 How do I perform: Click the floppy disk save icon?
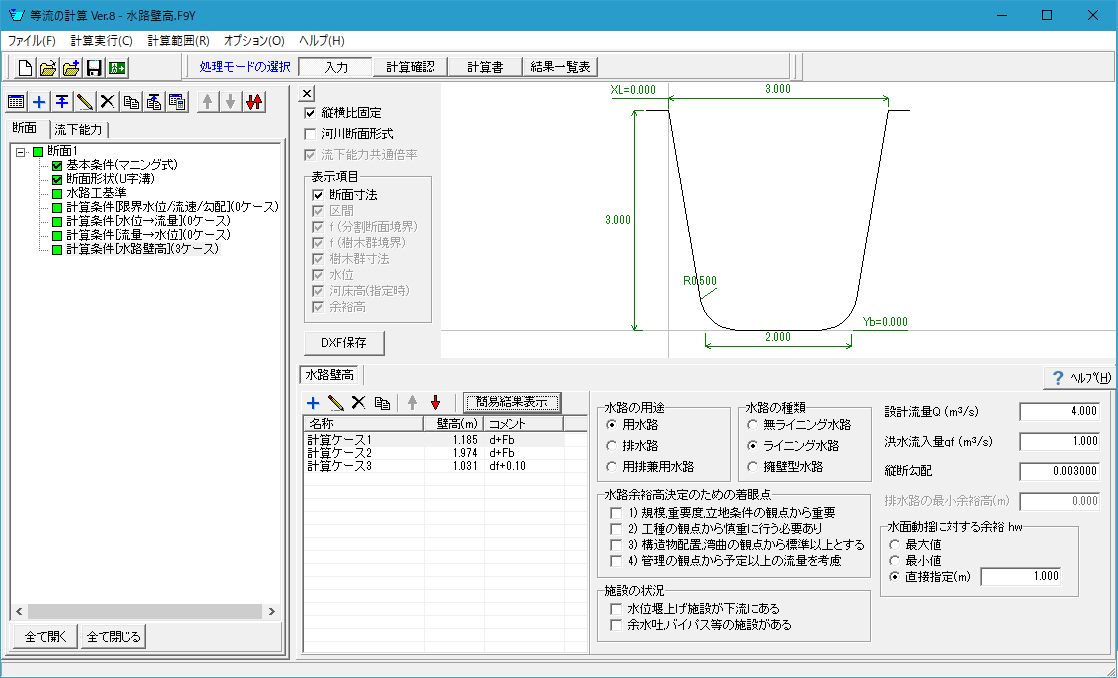click(94, 68)
